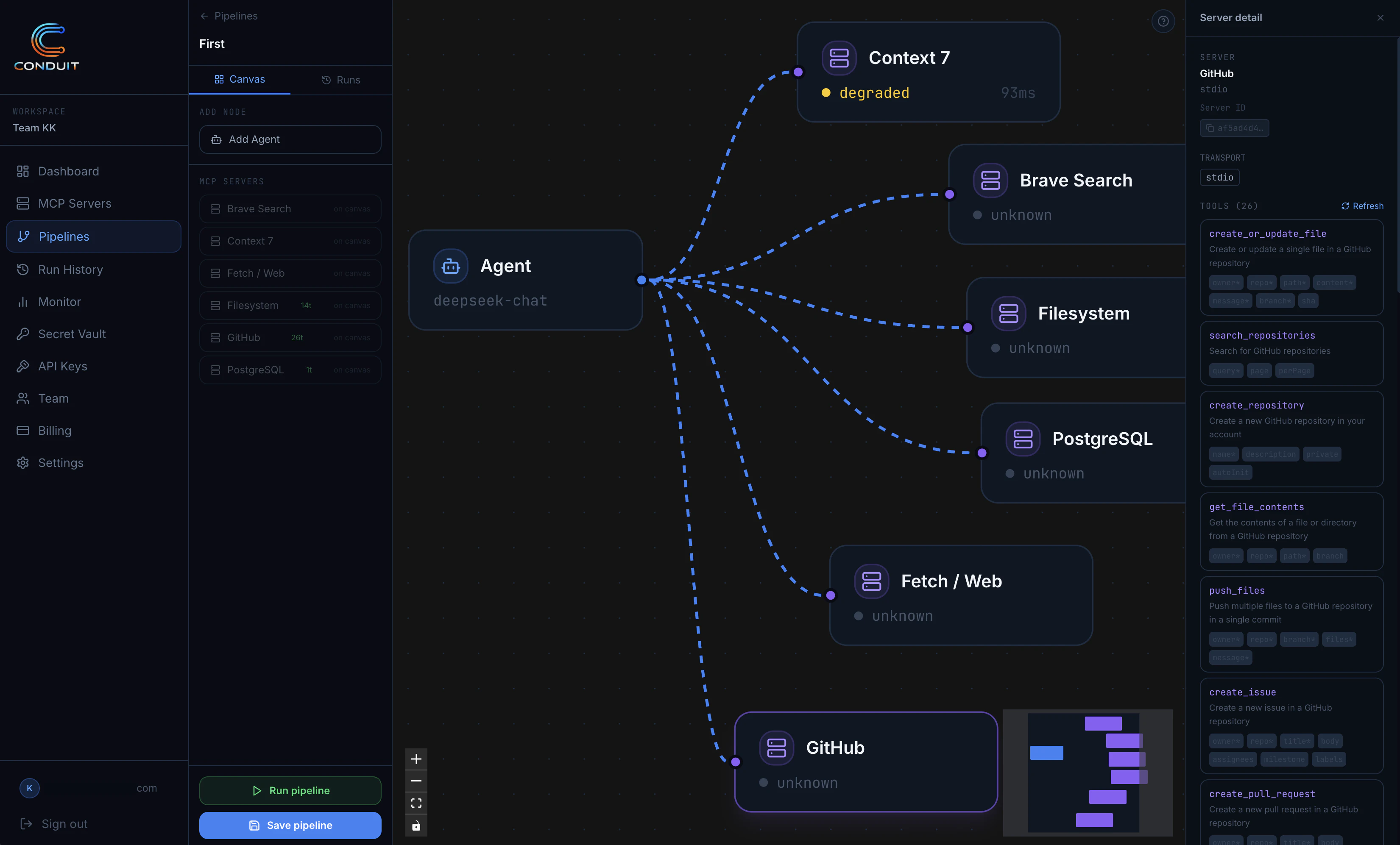Click the canvas minimap
Viewport: 1400px width, 845px height.
tap(1087, 772)
